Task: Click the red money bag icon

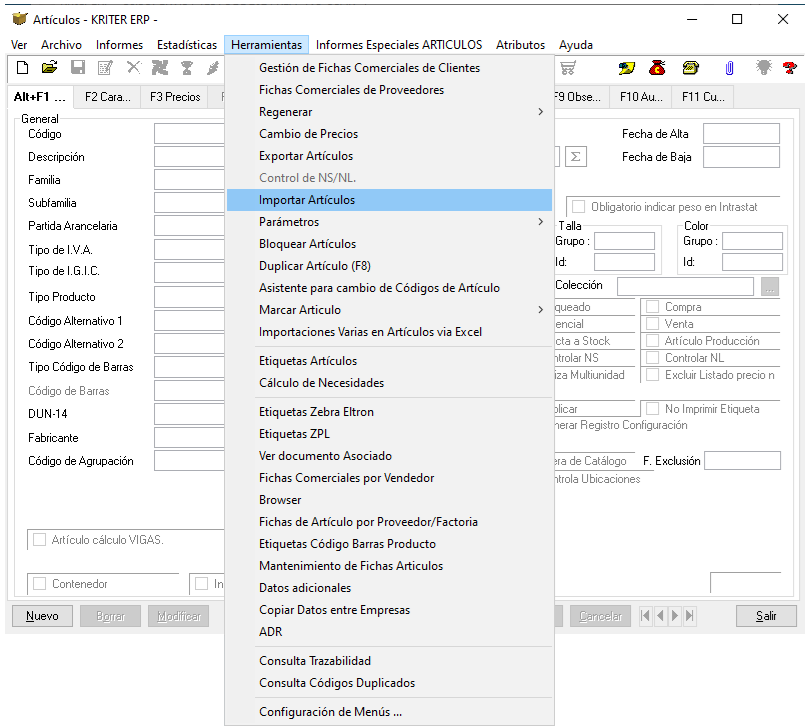Action: pyautogui.click(x=657, y=67)
